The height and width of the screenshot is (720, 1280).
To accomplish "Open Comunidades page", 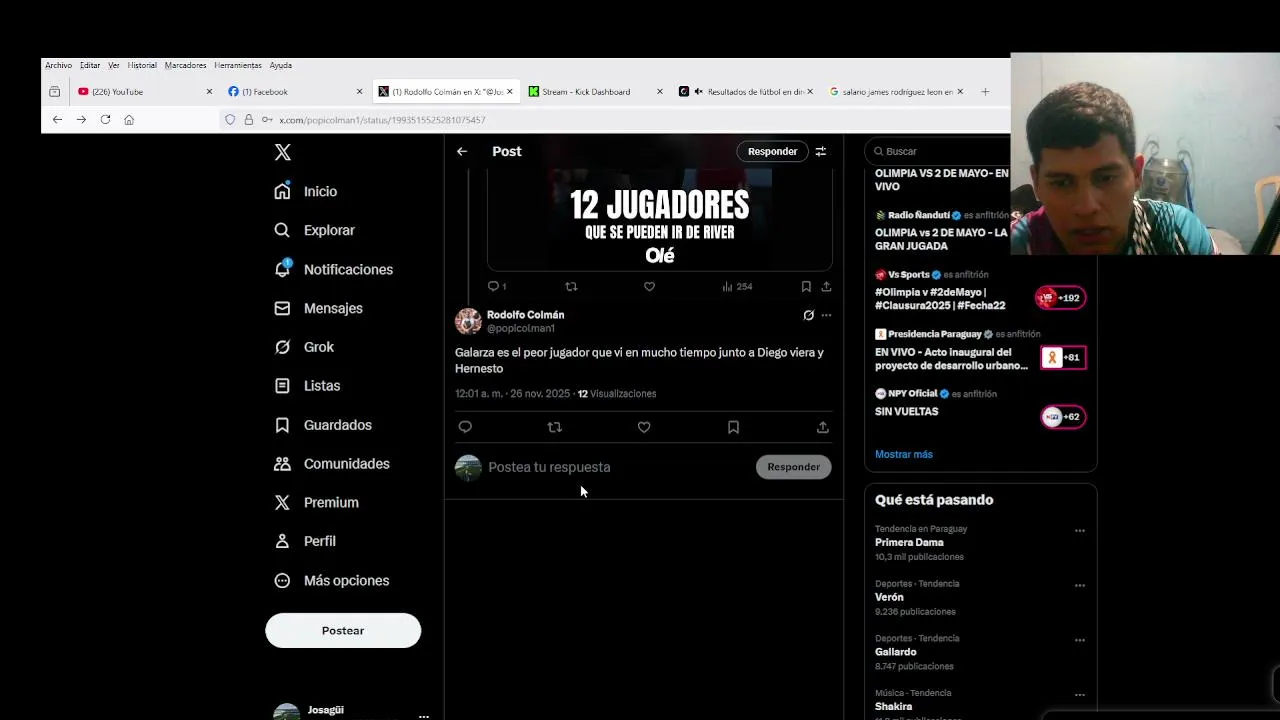I will point(332,464).
